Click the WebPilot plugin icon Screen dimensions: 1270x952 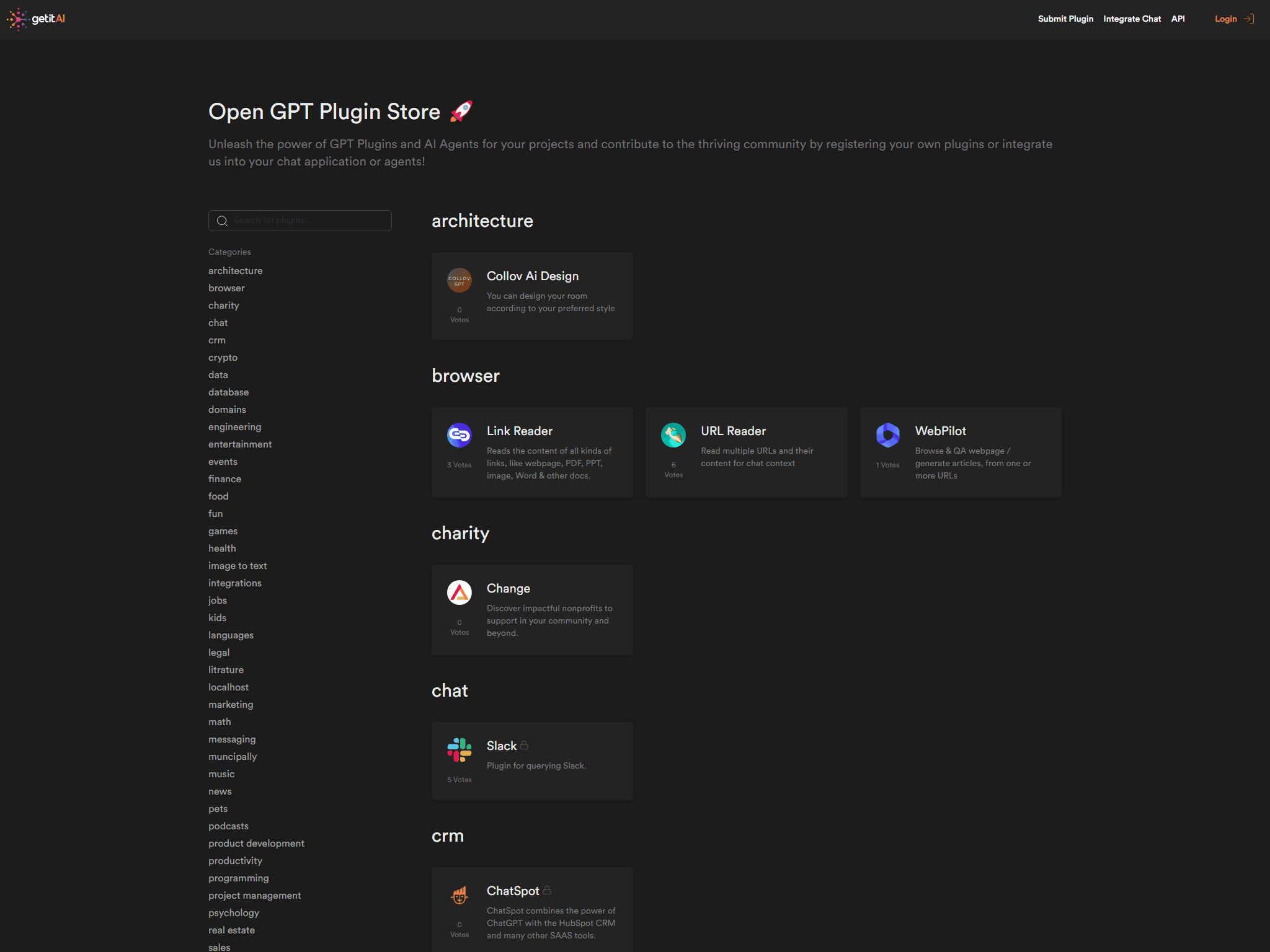(888, 435)
